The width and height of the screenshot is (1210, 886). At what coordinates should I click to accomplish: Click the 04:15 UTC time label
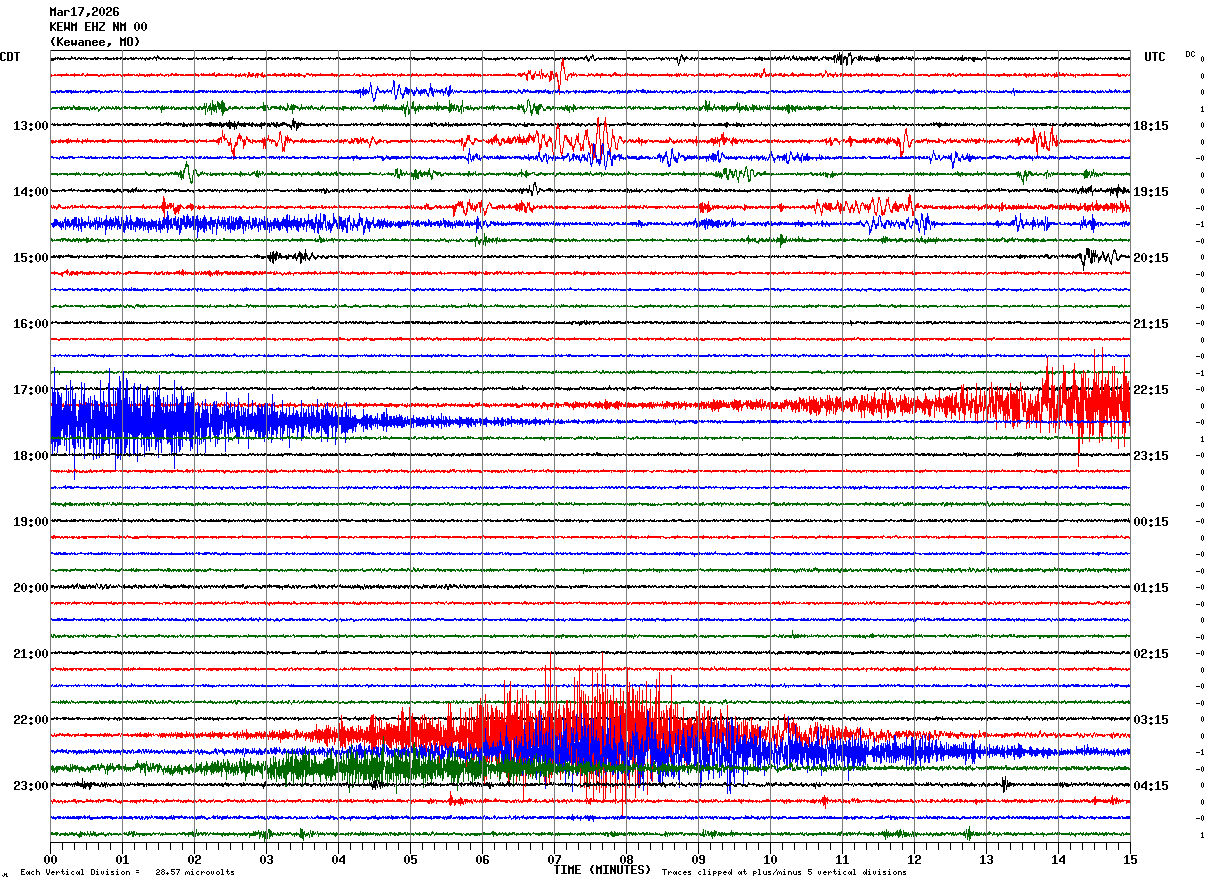coord(1151,785)
